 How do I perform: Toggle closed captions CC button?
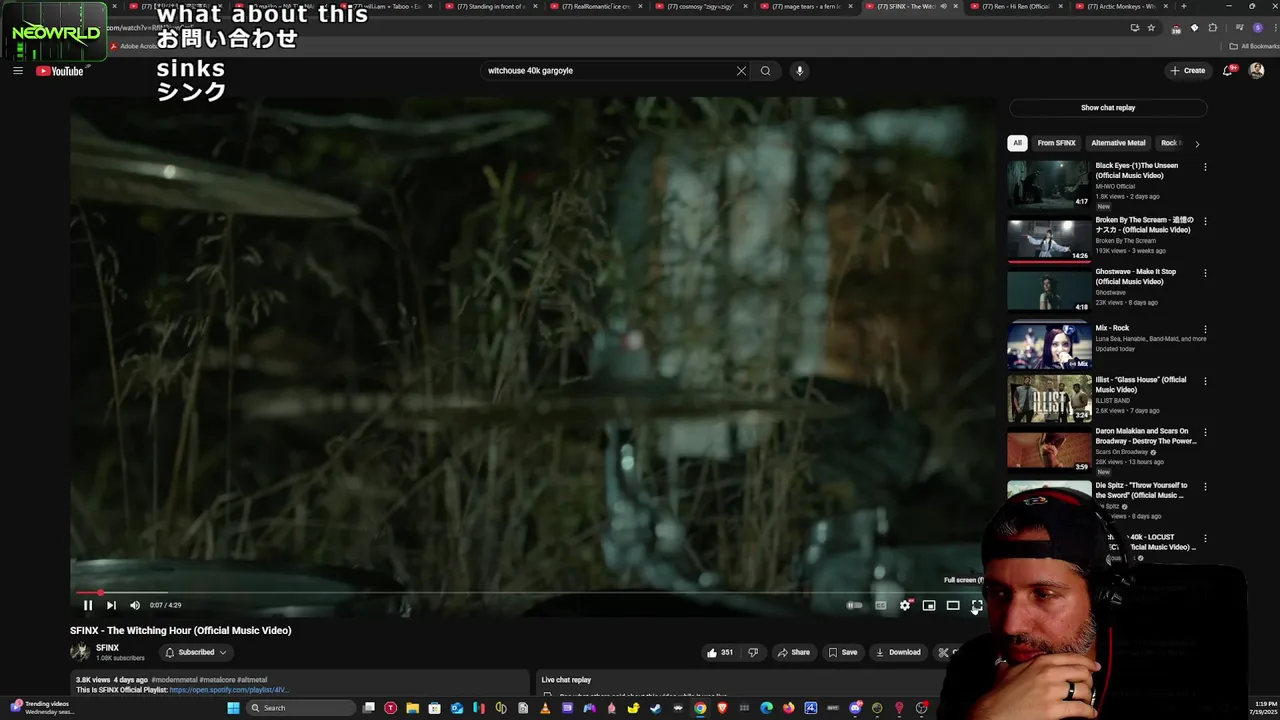coord(880,605)
